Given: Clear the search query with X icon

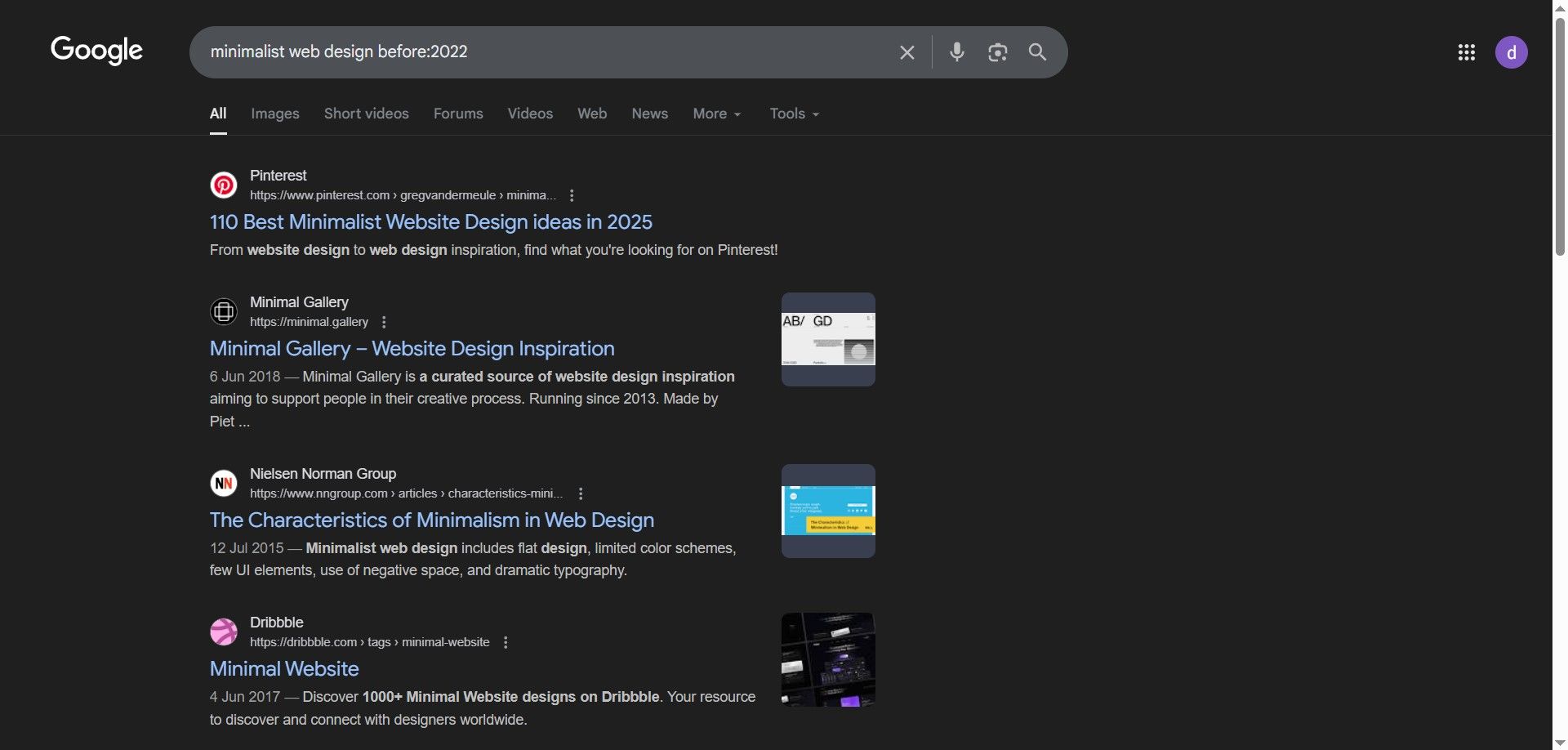Looking at the screenshot, I should click(x=906, y=52).
